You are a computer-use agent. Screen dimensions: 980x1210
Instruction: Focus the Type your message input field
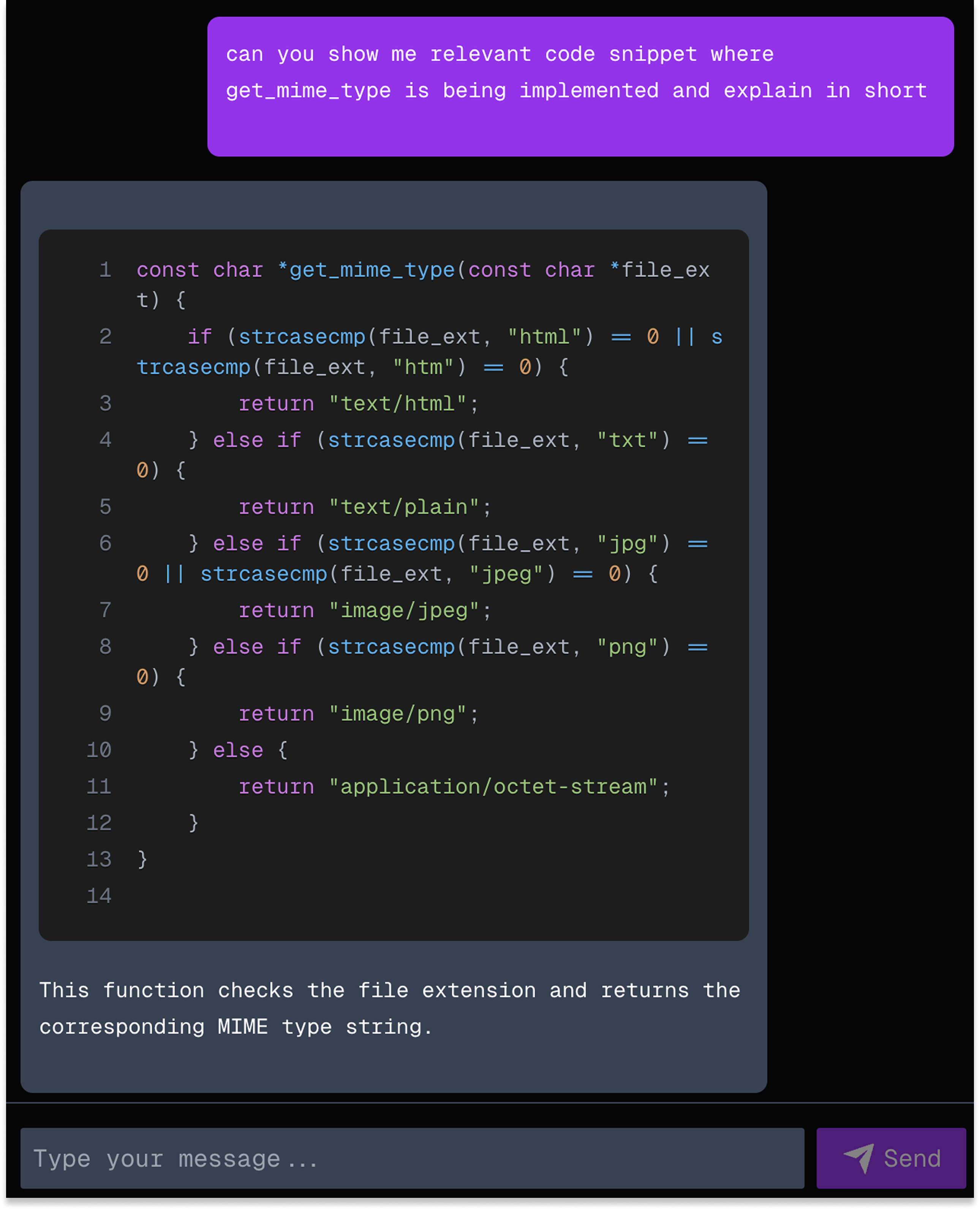[x=412, y=1158]
